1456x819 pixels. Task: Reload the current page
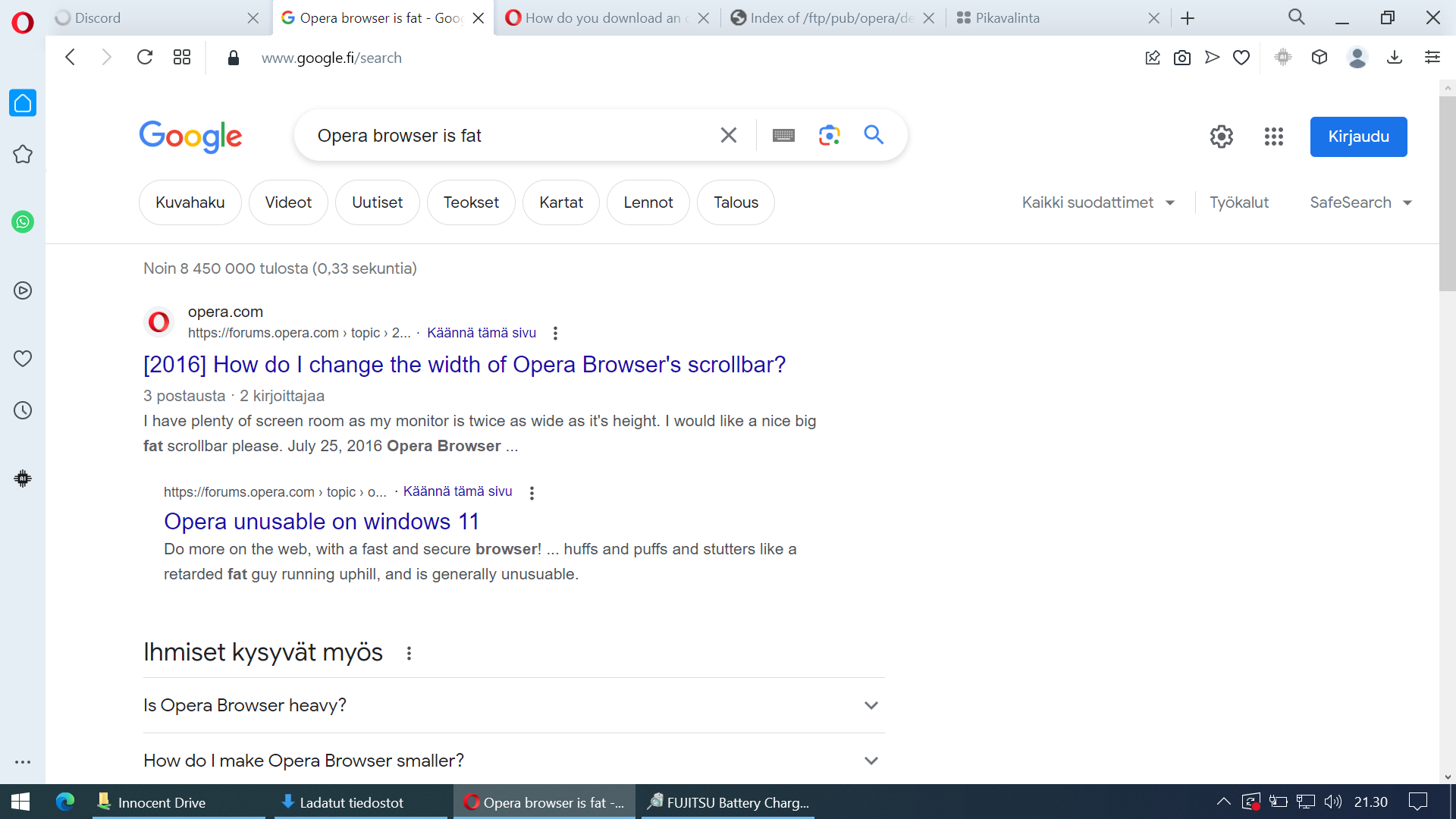145,58
